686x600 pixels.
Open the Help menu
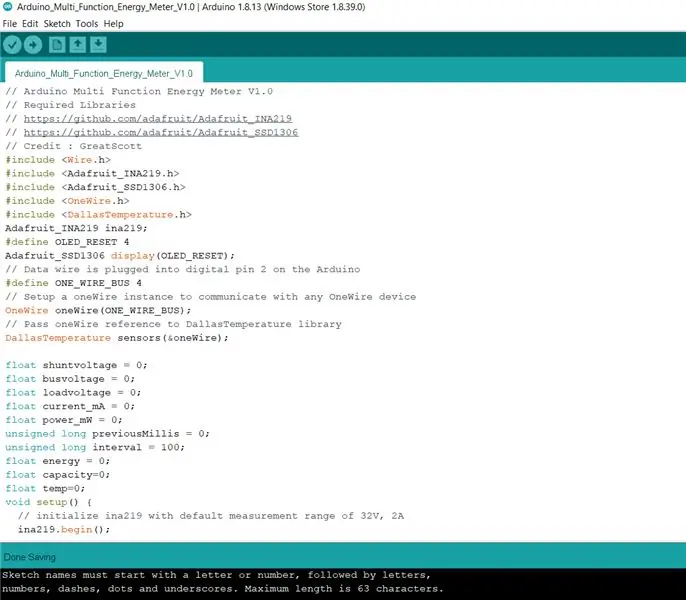coord(113,24)
